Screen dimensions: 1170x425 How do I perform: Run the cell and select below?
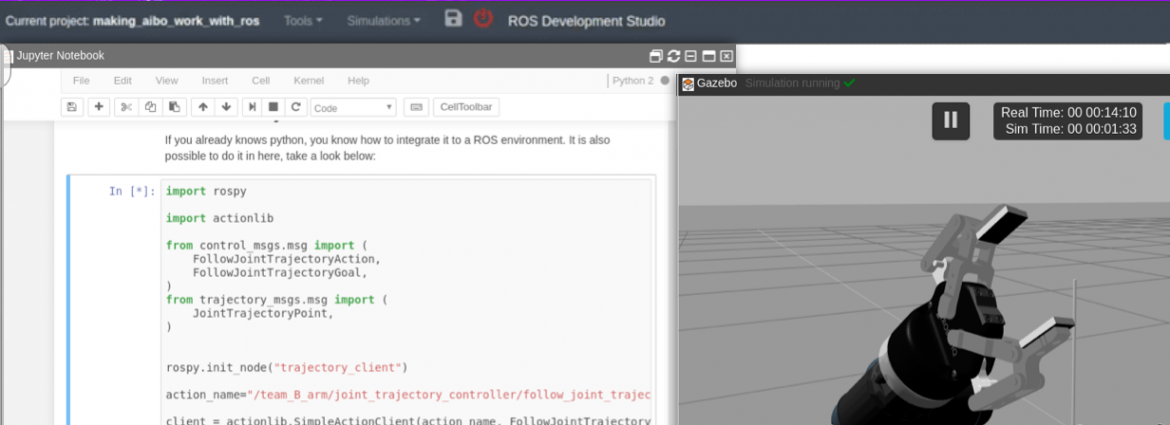point(254,107)
